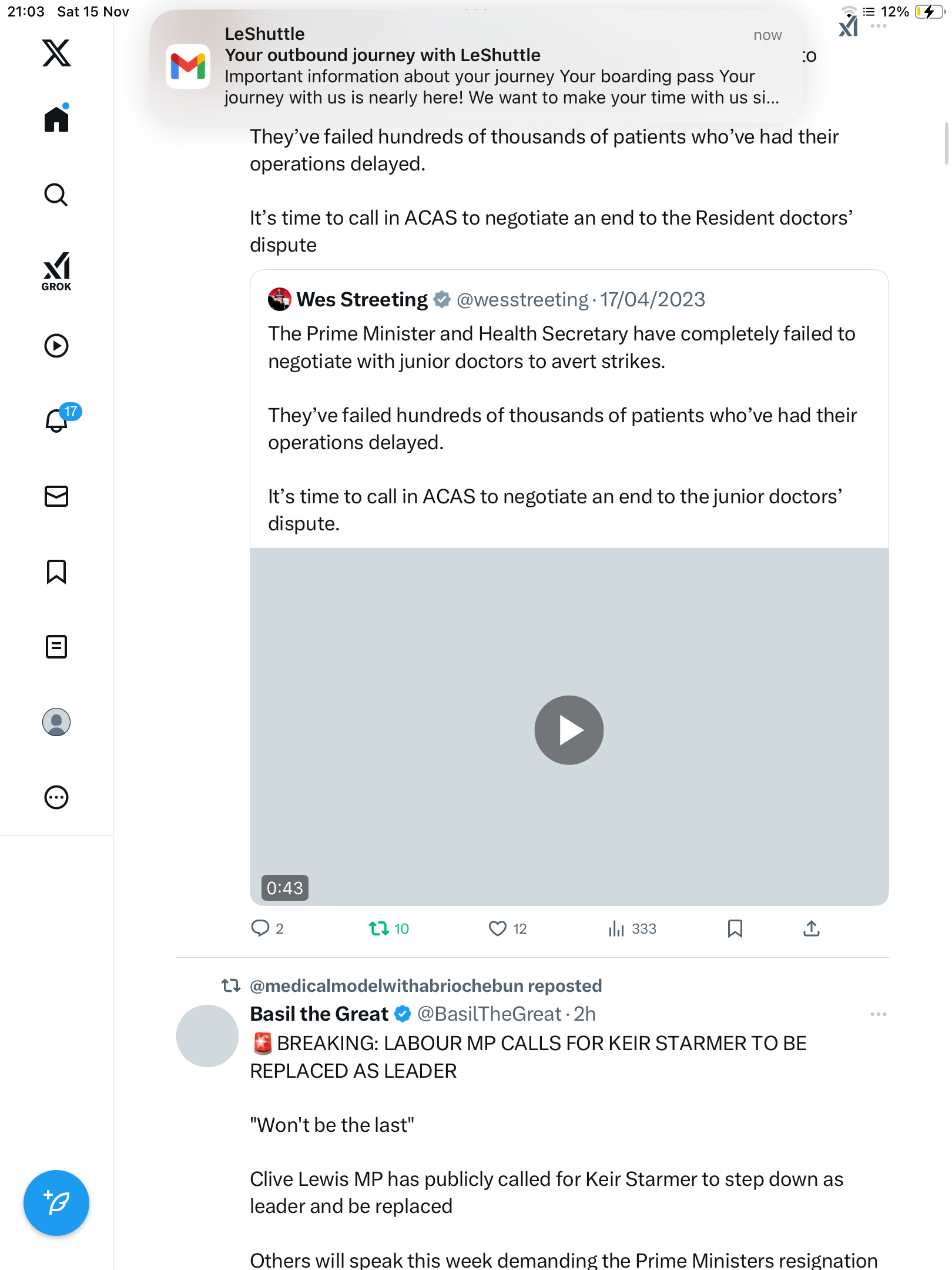Viewport: 952px width, 1270px height.
Task: Reply to the post with 2 comments
Action: point(260,929)
